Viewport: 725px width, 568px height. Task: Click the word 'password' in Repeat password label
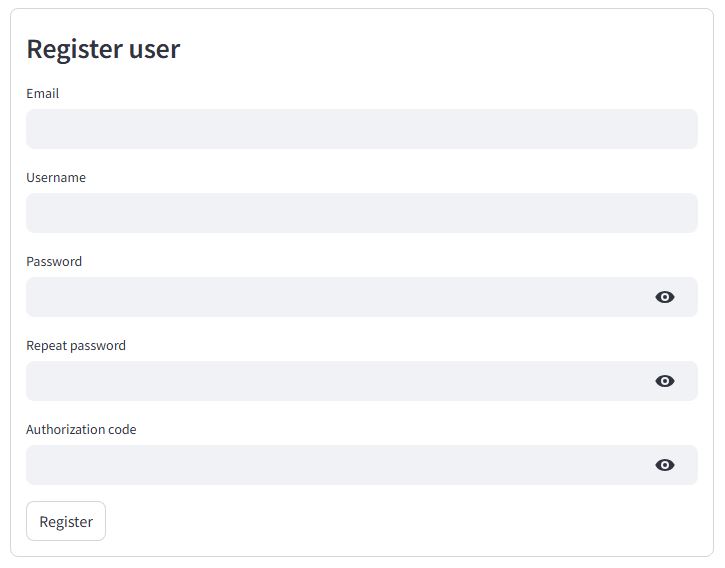[x=98, y=346]
